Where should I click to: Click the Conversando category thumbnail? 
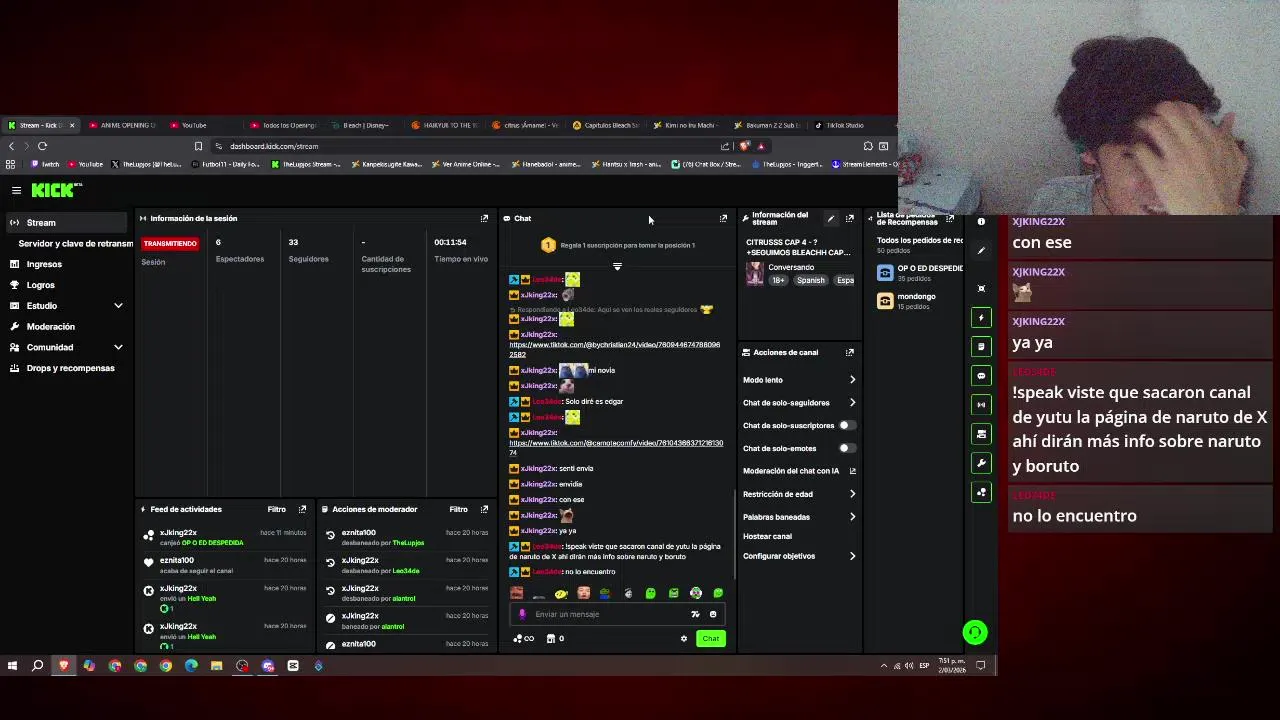tap(755, 273)
